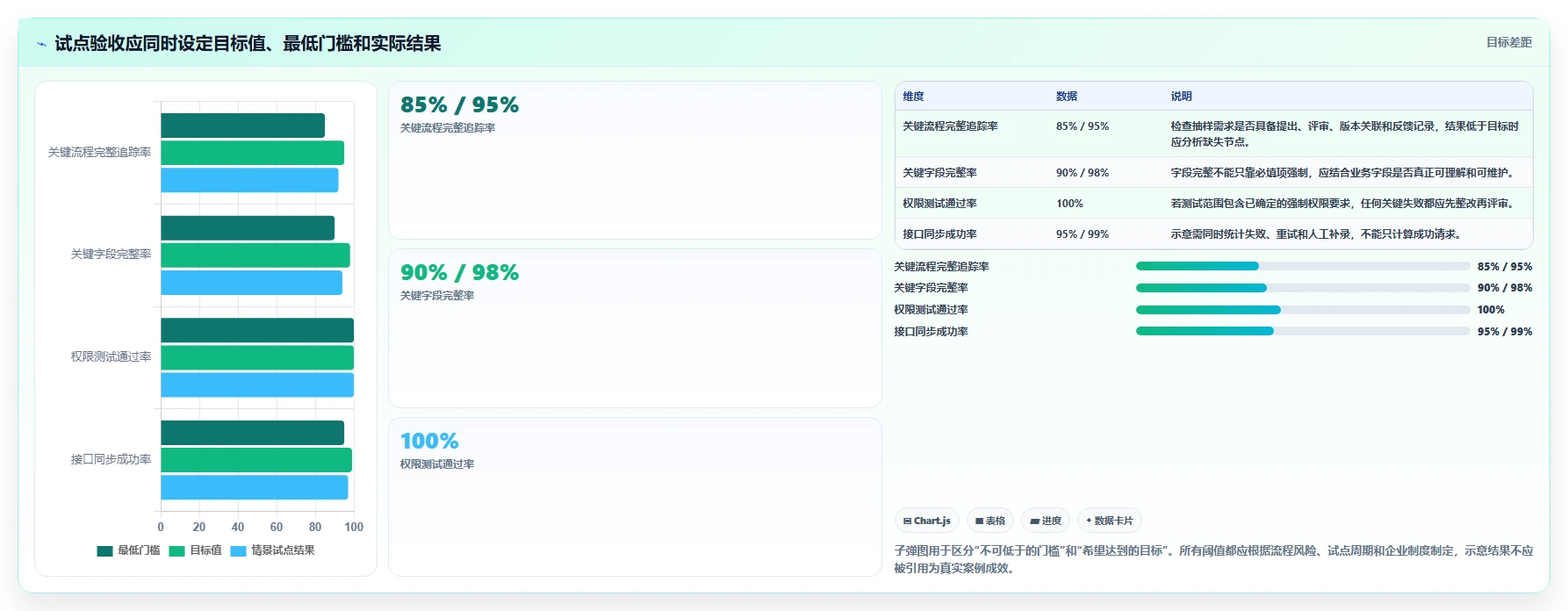Click the green 目标值 bar for 关键流程完整追踪率

point(252,153)
